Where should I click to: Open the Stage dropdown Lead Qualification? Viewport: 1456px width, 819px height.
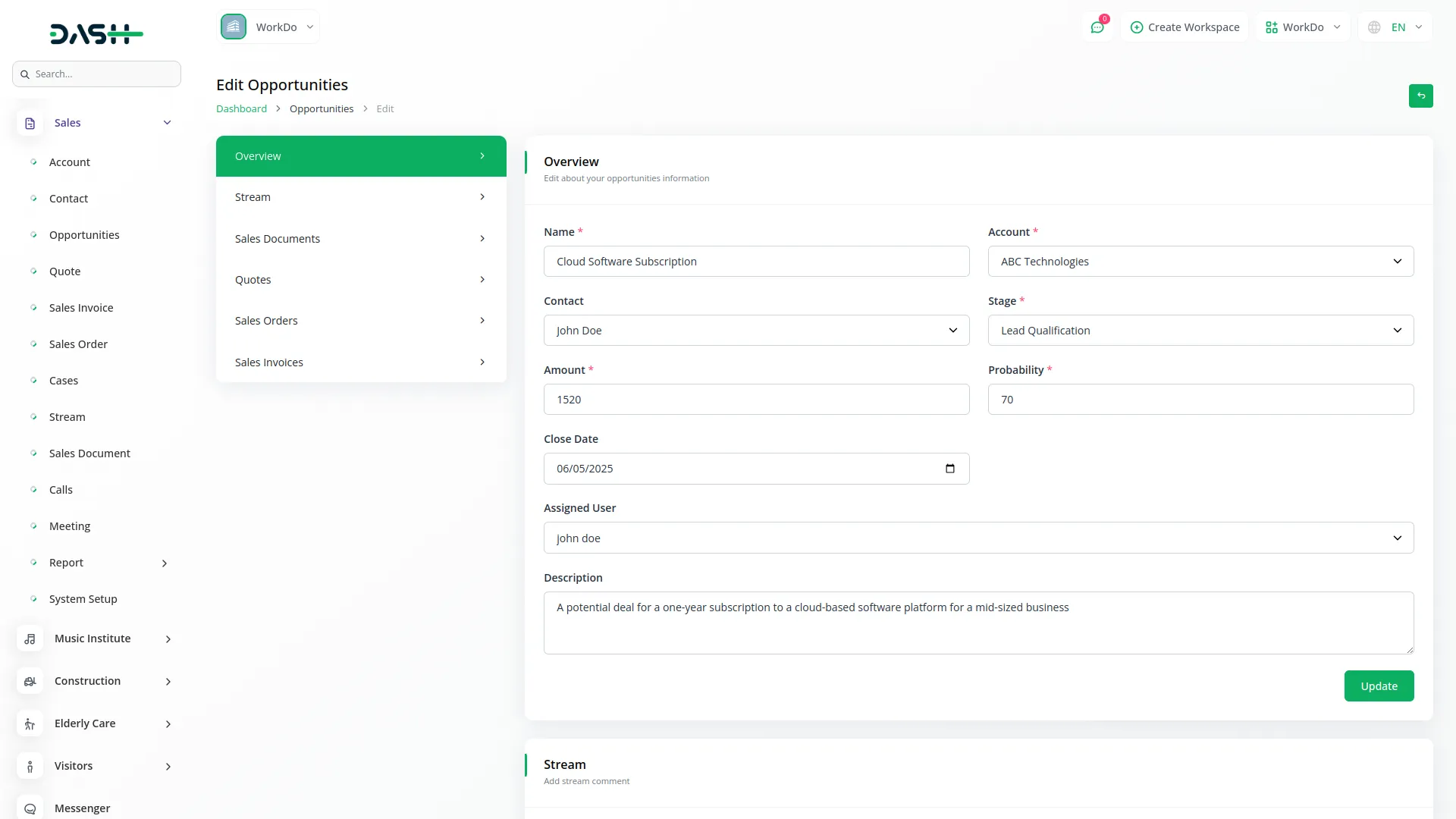[x=1200, y=331]
